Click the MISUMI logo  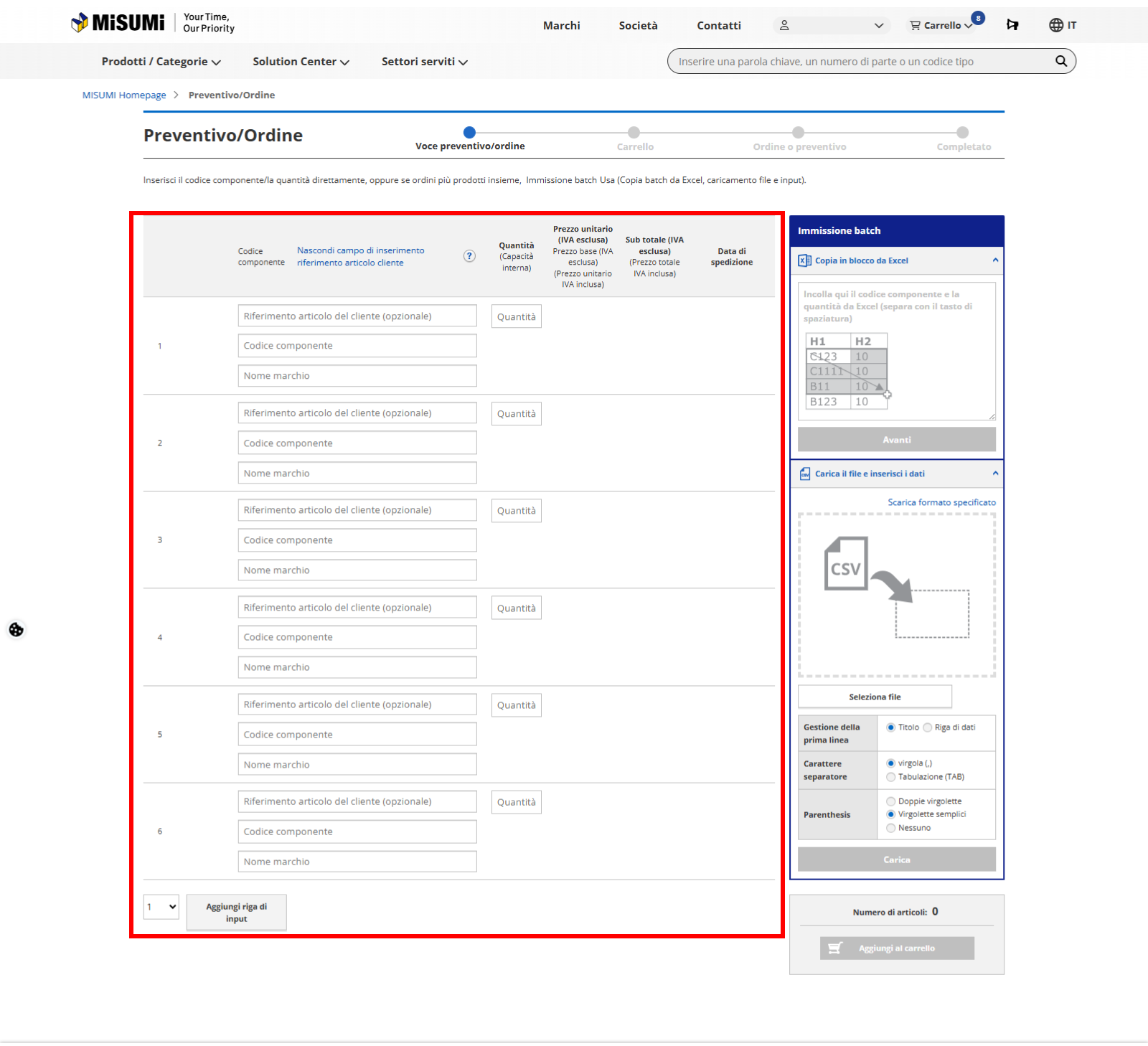[118, 23]
